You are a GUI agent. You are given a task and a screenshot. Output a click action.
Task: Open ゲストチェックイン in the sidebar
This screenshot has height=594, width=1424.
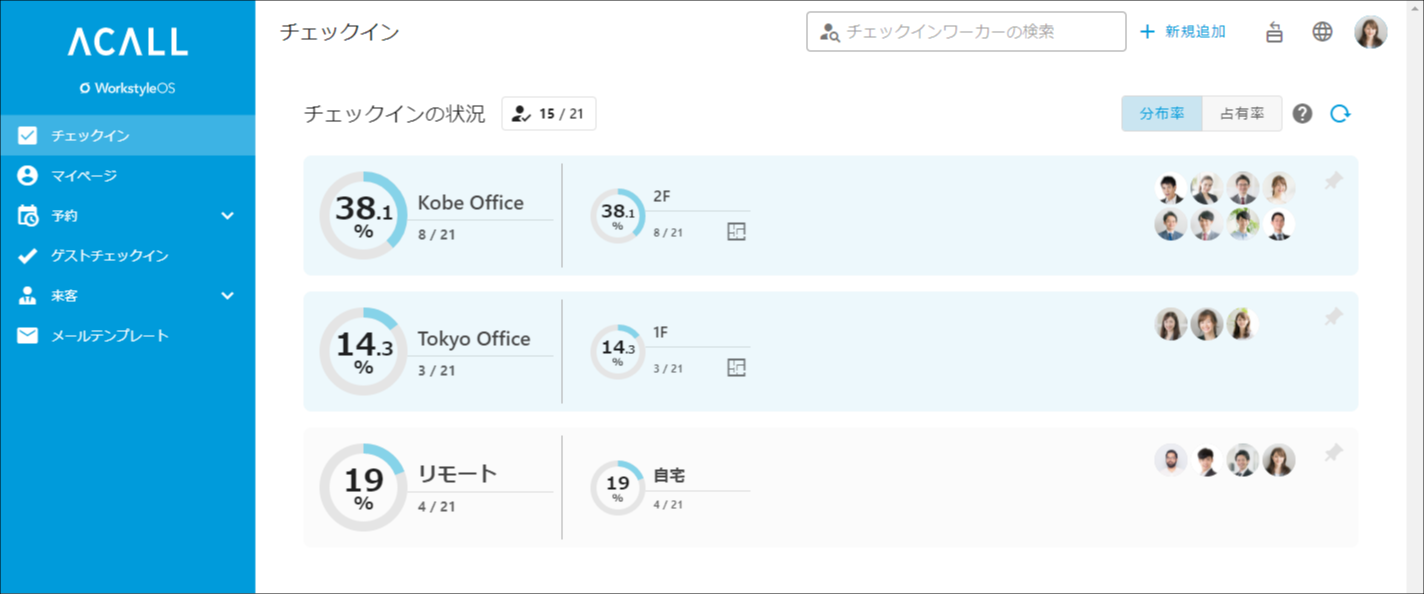110,256
